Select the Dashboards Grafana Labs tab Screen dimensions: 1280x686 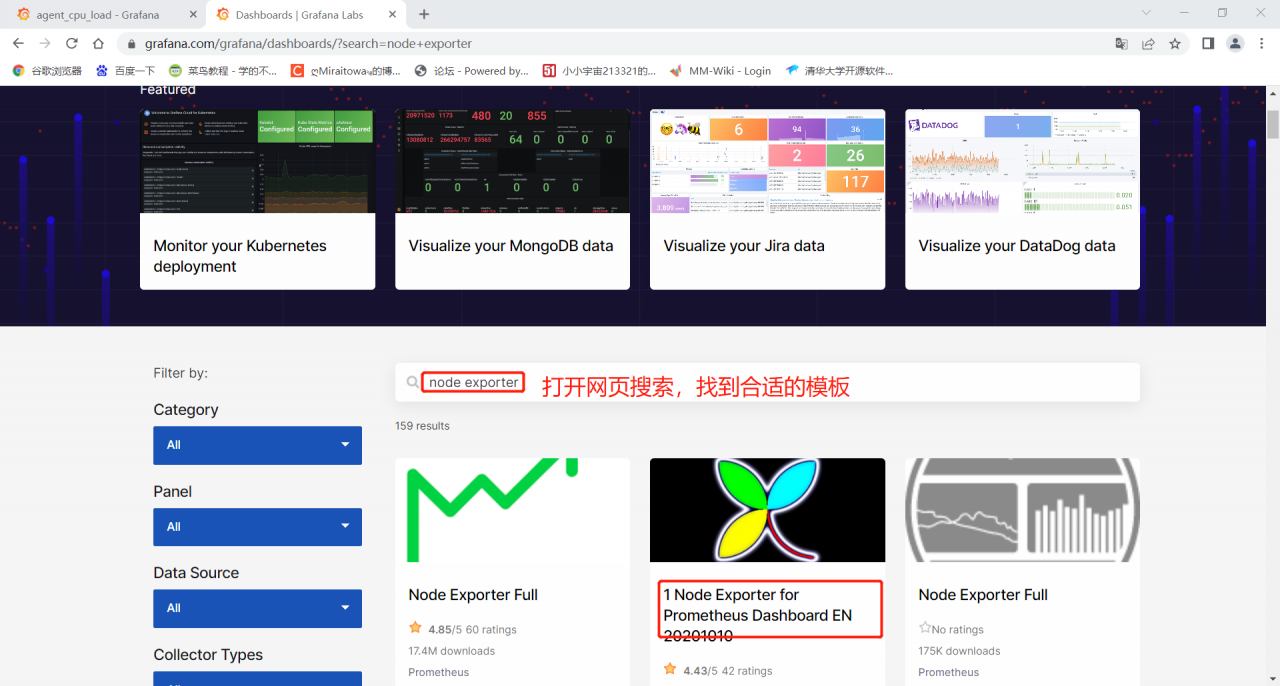click(300, 15)
